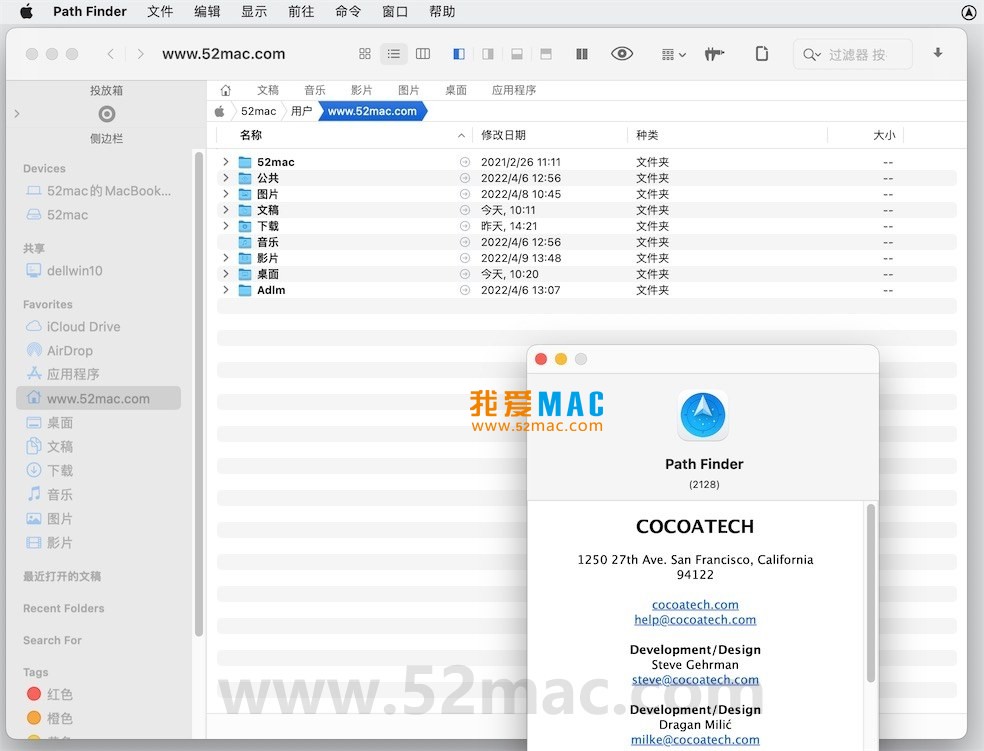This screenshot has height=751, width=984.
Task: Switch to column view
Action: pyautogui.click(x=423, y=54)
